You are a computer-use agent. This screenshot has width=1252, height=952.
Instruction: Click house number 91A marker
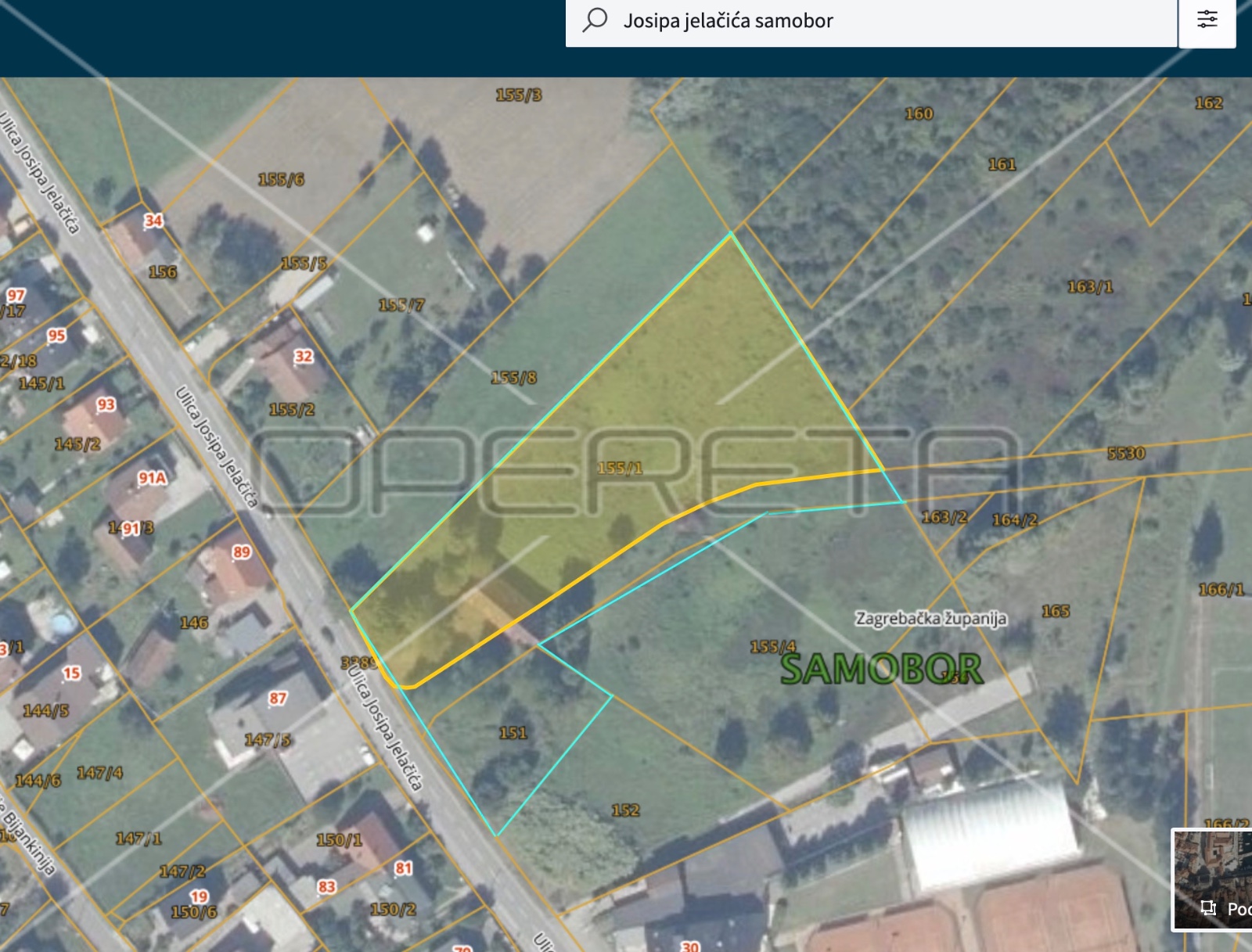[x=153, y=478]
